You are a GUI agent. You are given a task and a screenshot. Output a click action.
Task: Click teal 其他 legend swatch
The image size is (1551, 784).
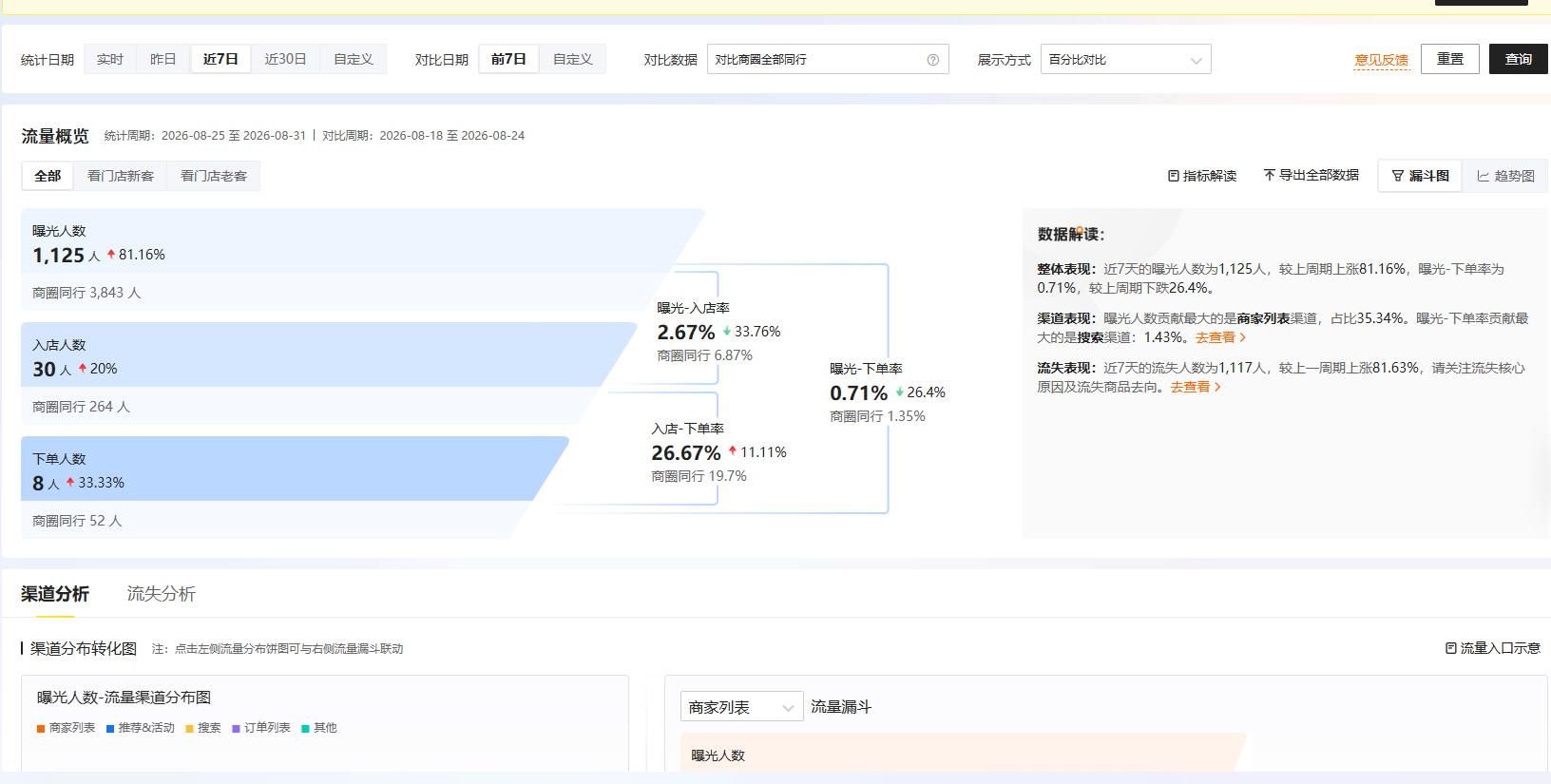(305, 729)
